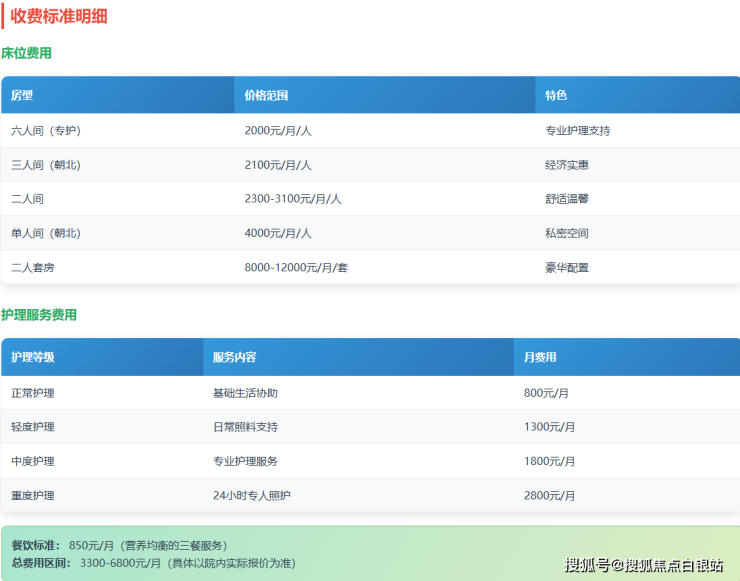Click the 特色 column header
This screenshot has height=581, width=740.
556,95
